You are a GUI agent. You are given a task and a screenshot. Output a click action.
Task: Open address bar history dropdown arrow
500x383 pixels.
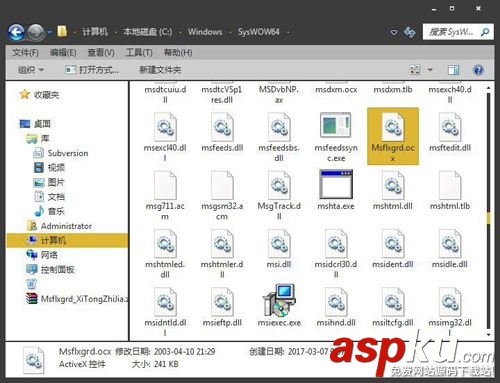(x=394, y=32)
